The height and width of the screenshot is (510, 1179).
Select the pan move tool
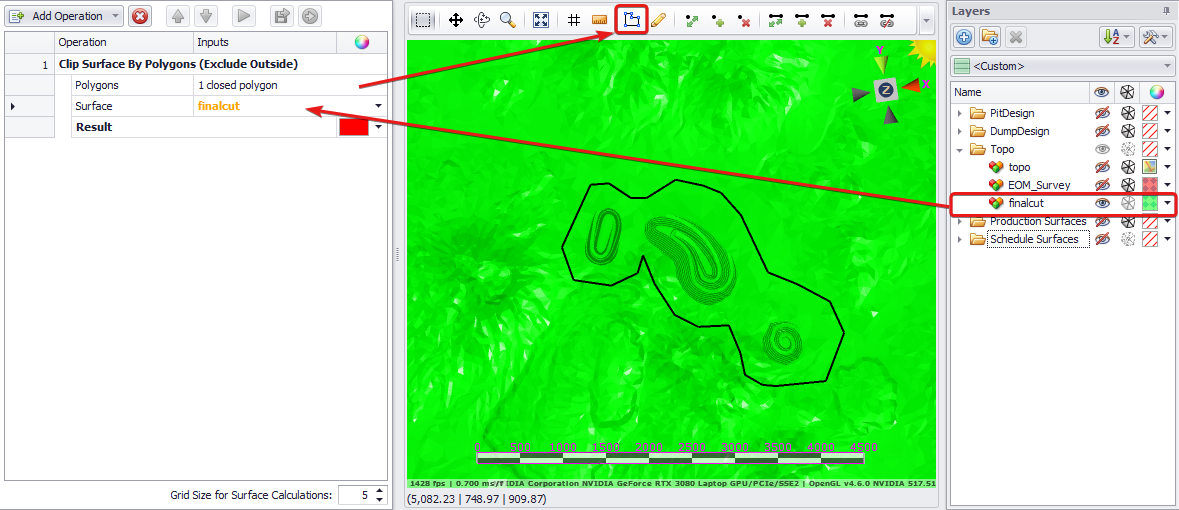click(x=456, y=19)
